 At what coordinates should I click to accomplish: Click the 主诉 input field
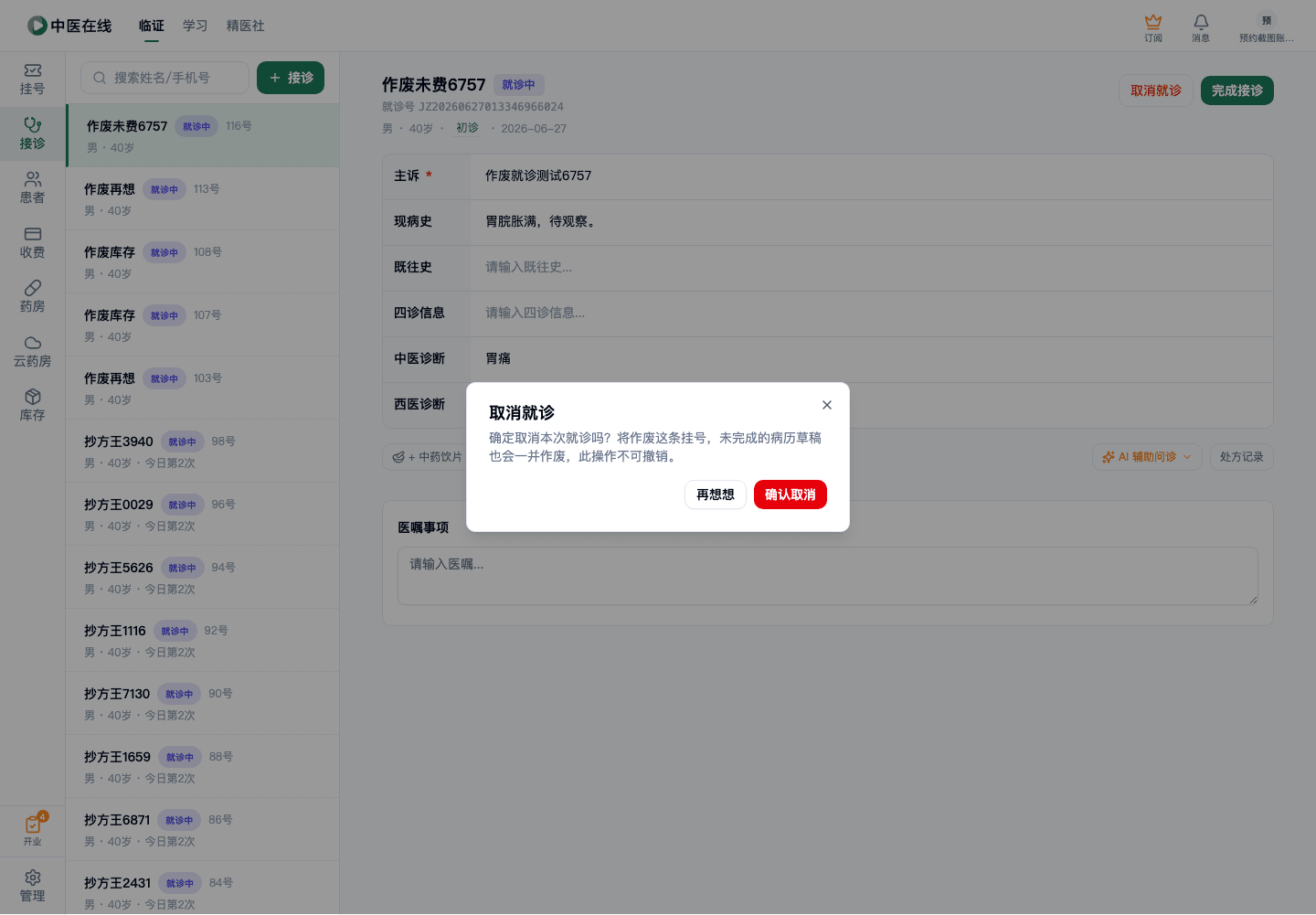point(872,176)
